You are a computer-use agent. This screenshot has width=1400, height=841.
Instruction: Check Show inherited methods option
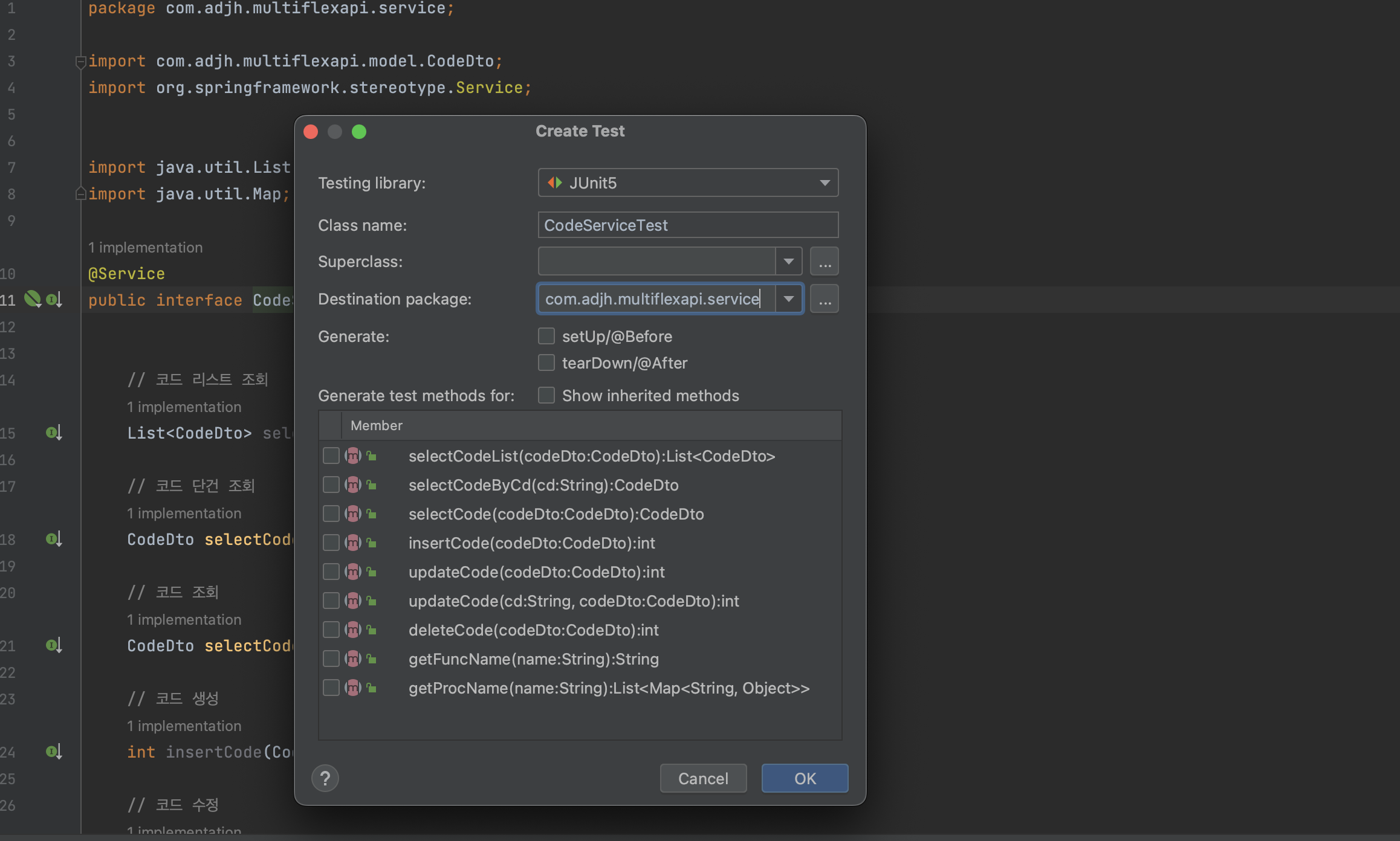(x=546, y=395)
